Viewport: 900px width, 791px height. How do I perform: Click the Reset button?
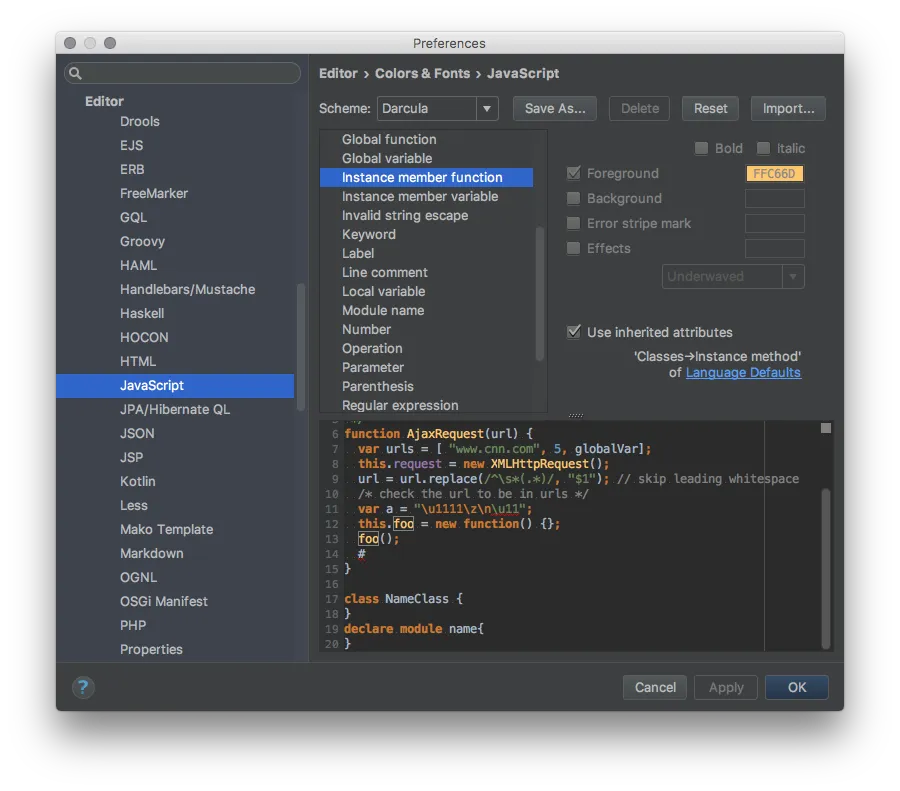pyautogui.click(x=710, y=108)
